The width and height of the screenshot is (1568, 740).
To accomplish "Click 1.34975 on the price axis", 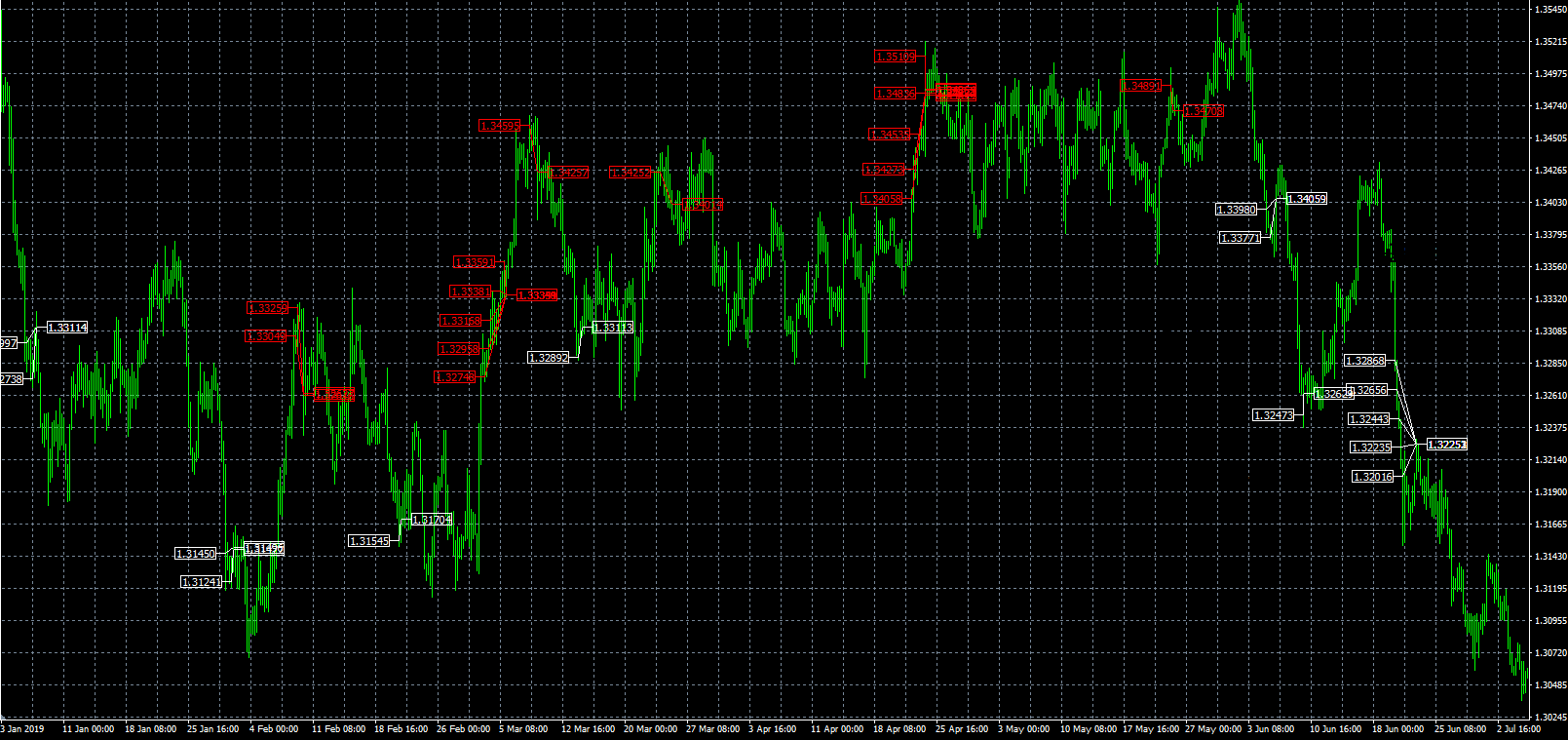I will coord(1549,74).
